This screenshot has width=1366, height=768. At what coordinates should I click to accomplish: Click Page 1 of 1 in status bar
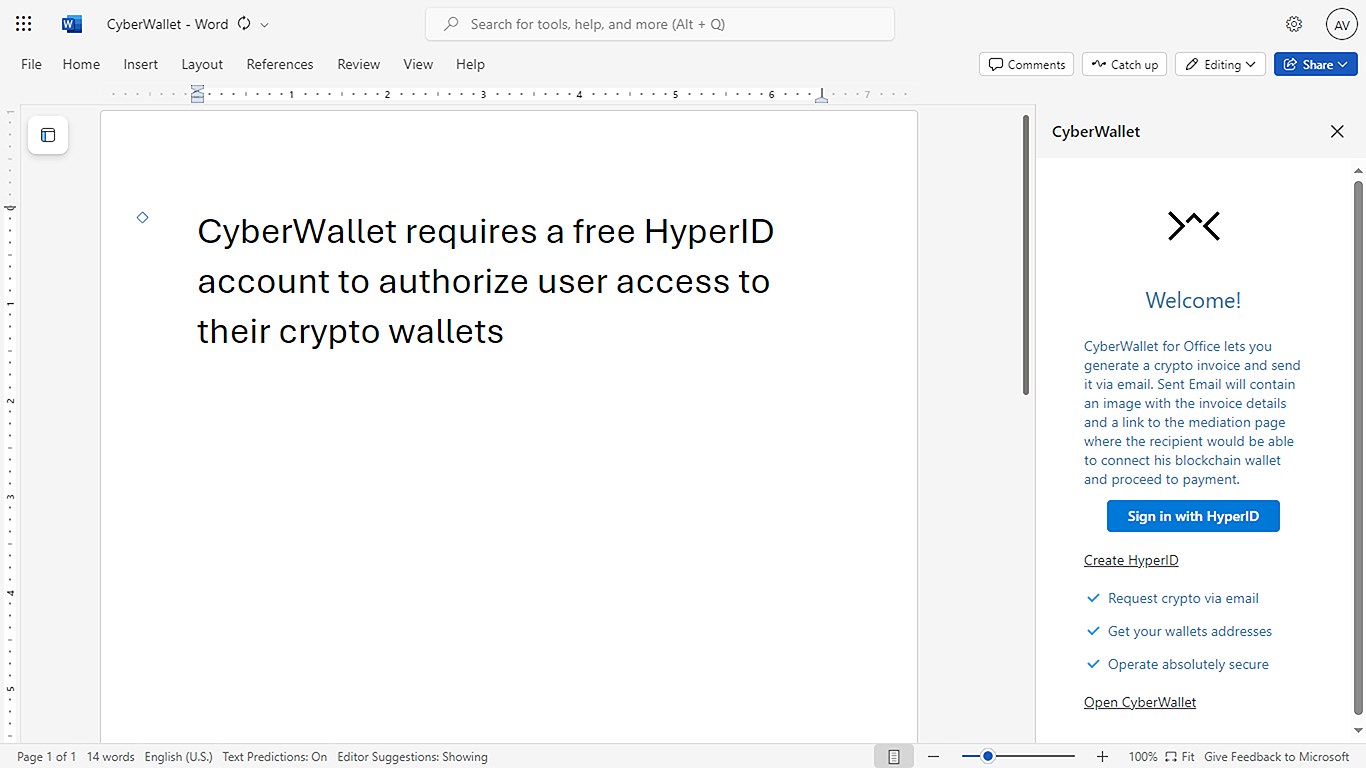(x=46, y=757)
